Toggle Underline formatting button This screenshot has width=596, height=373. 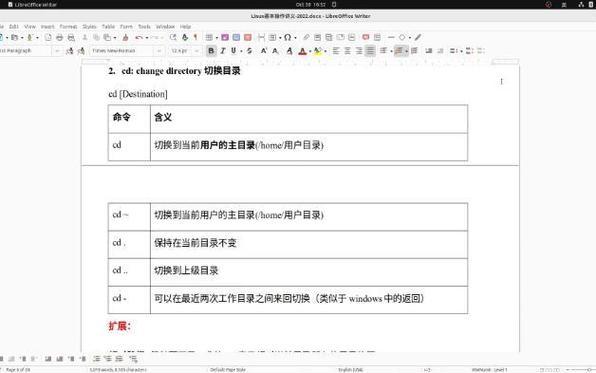[x=234, y=51]
